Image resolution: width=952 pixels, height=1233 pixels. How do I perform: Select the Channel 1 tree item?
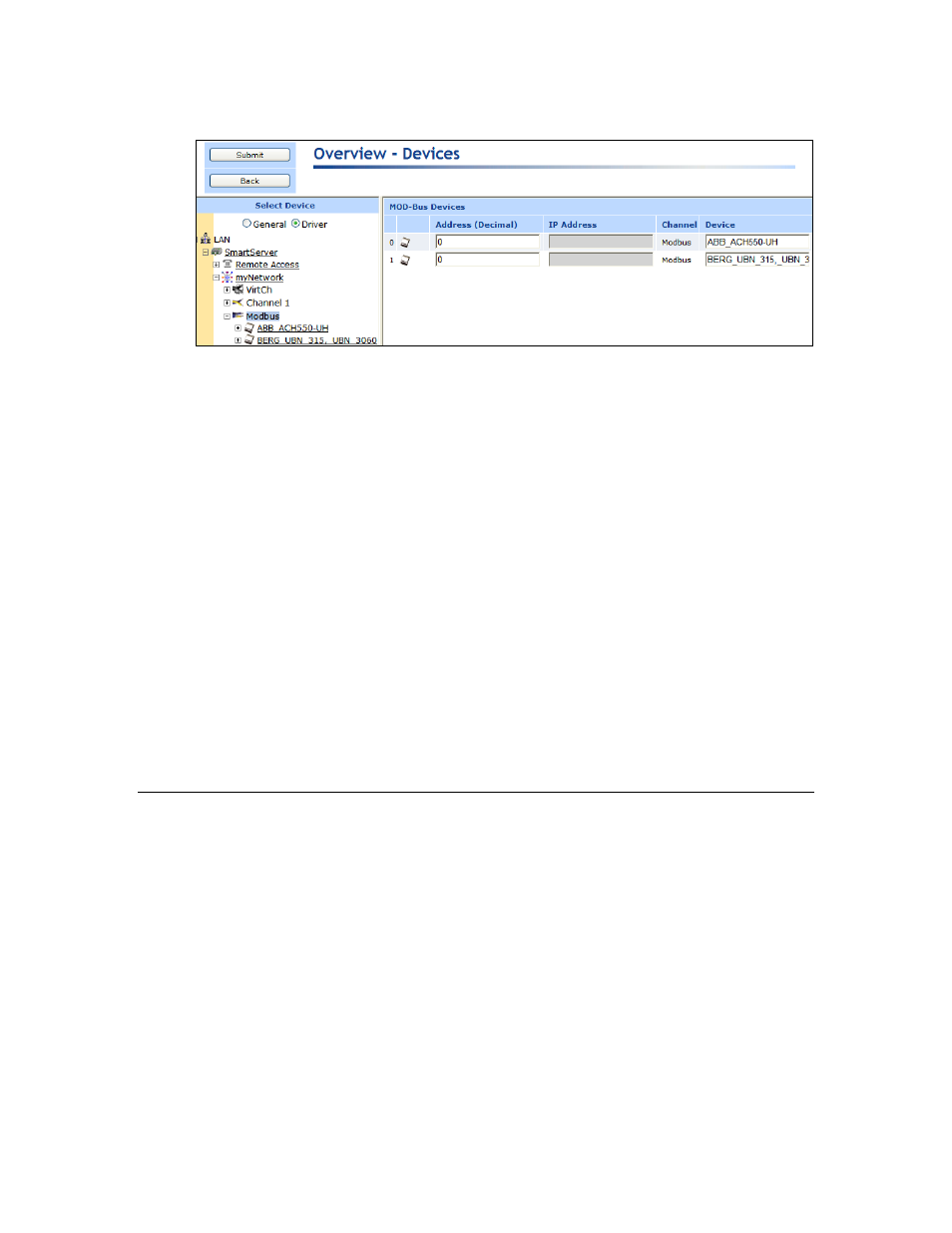pyautogui.click(x=267, y=303)
